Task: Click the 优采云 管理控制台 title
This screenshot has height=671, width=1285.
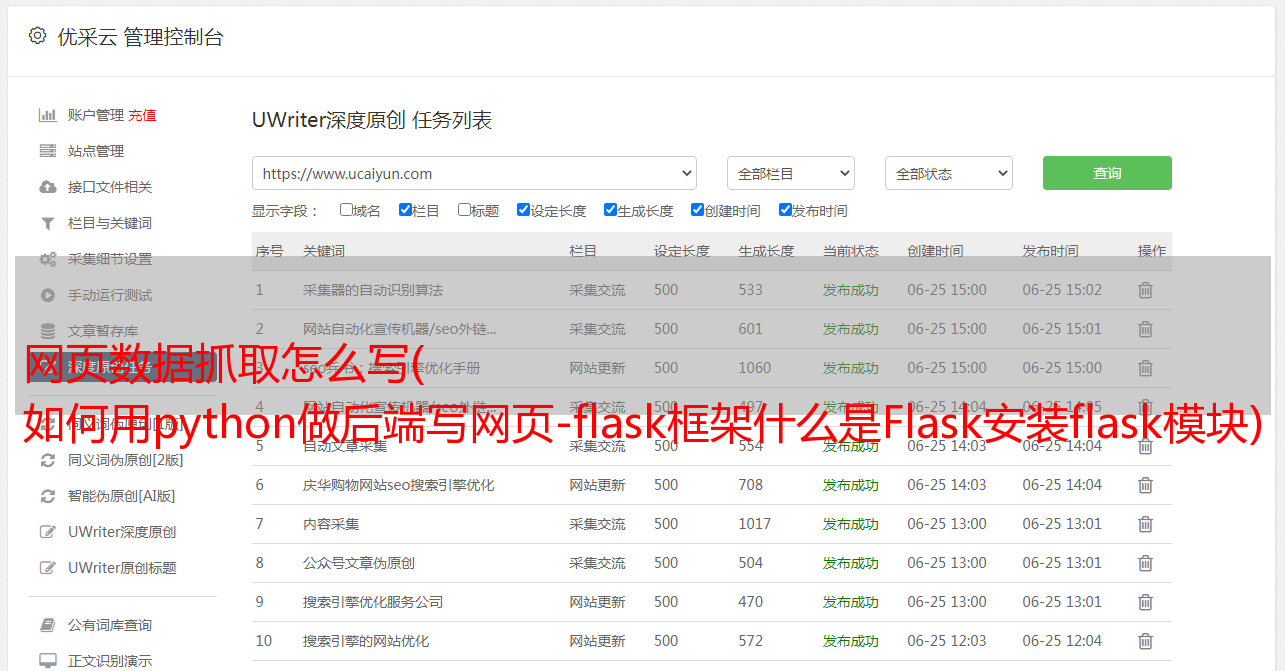Action: coord(140,37)
